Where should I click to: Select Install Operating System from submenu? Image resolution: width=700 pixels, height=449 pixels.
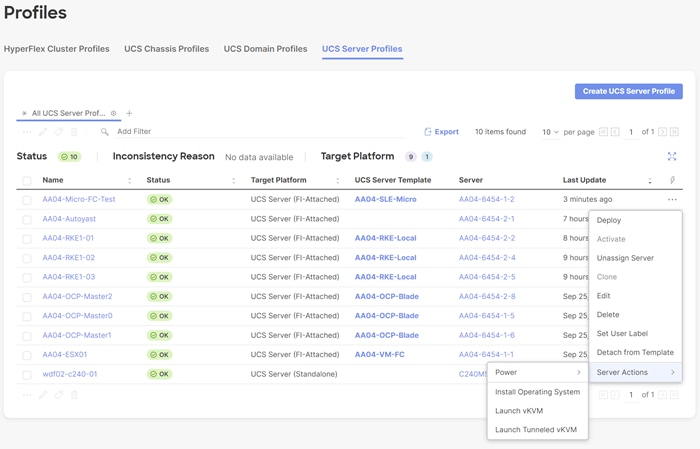pyautogui.click(x=538, y=392)
